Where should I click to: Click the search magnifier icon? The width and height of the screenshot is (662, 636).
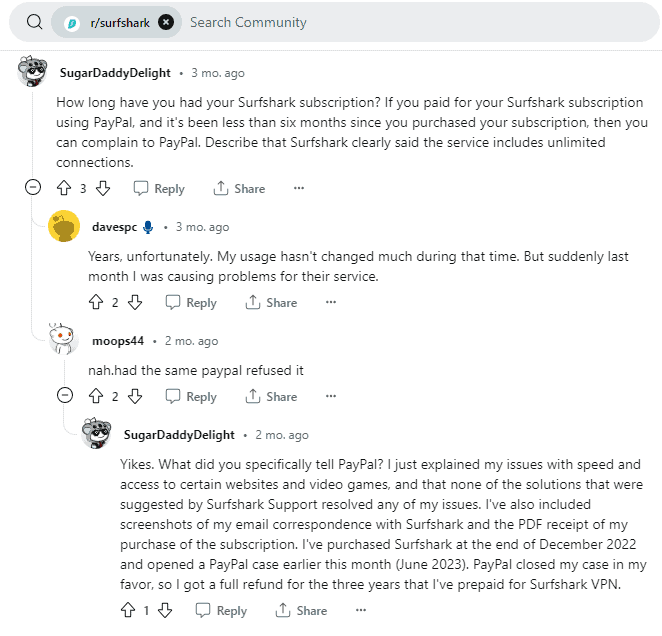[x=34, y=22]
